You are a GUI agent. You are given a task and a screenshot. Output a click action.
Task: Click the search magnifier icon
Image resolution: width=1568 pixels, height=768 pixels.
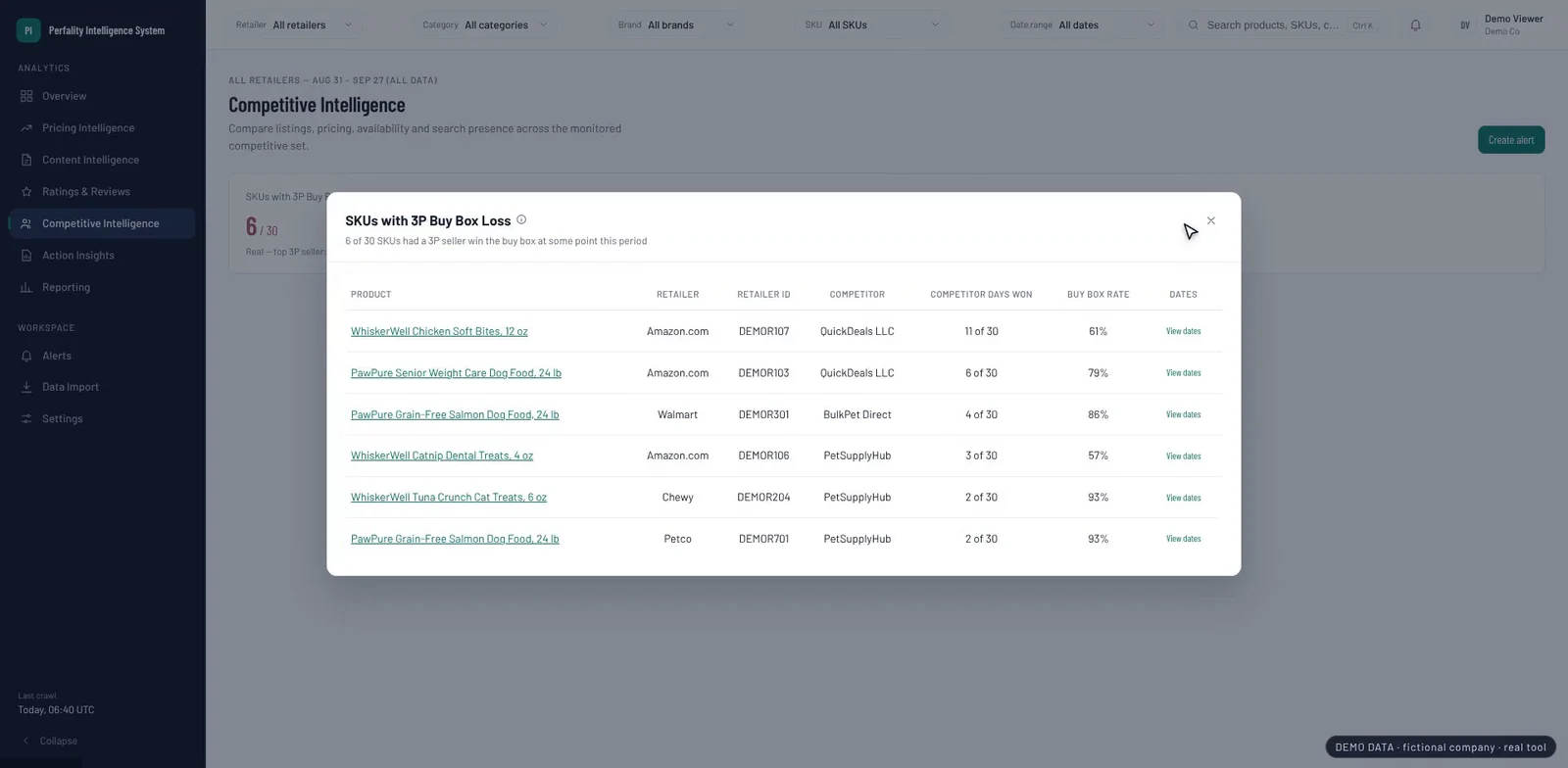tap(1193, 25)
